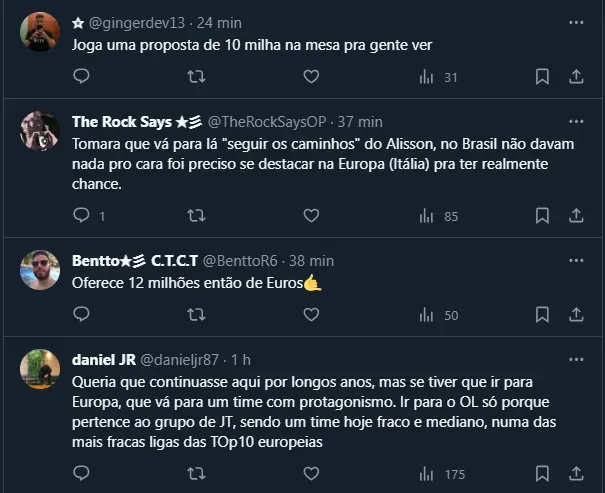View analytics showing 85 views
The height and width of the screenshot is (493, 605).
(x=437, y=215)
